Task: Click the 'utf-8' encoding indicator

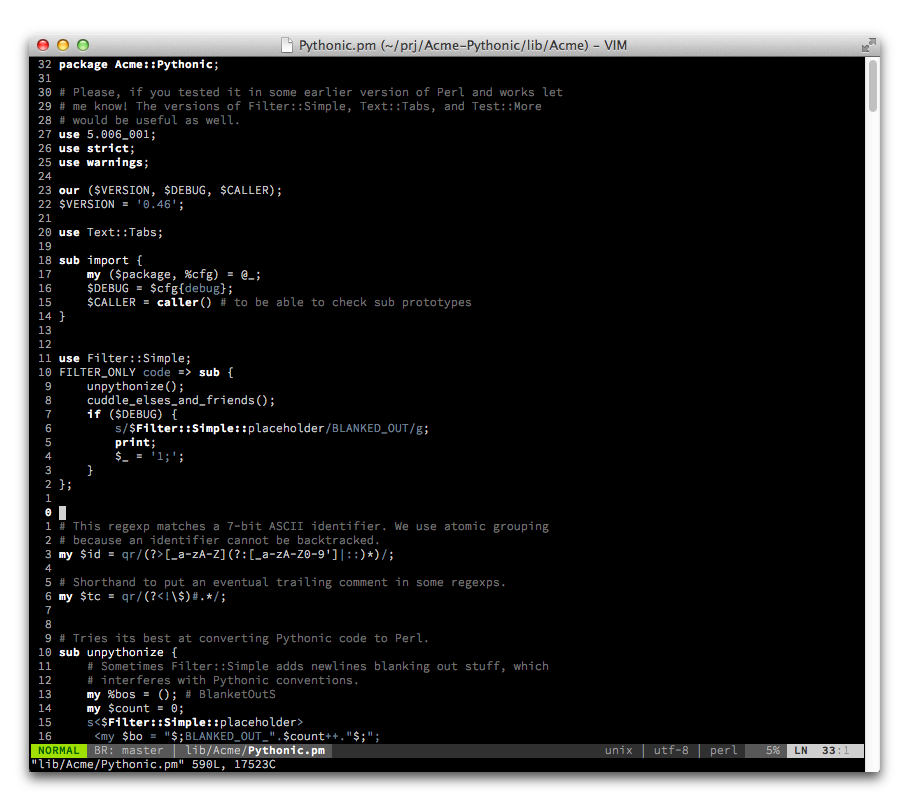Action: [x=671, y=750]
